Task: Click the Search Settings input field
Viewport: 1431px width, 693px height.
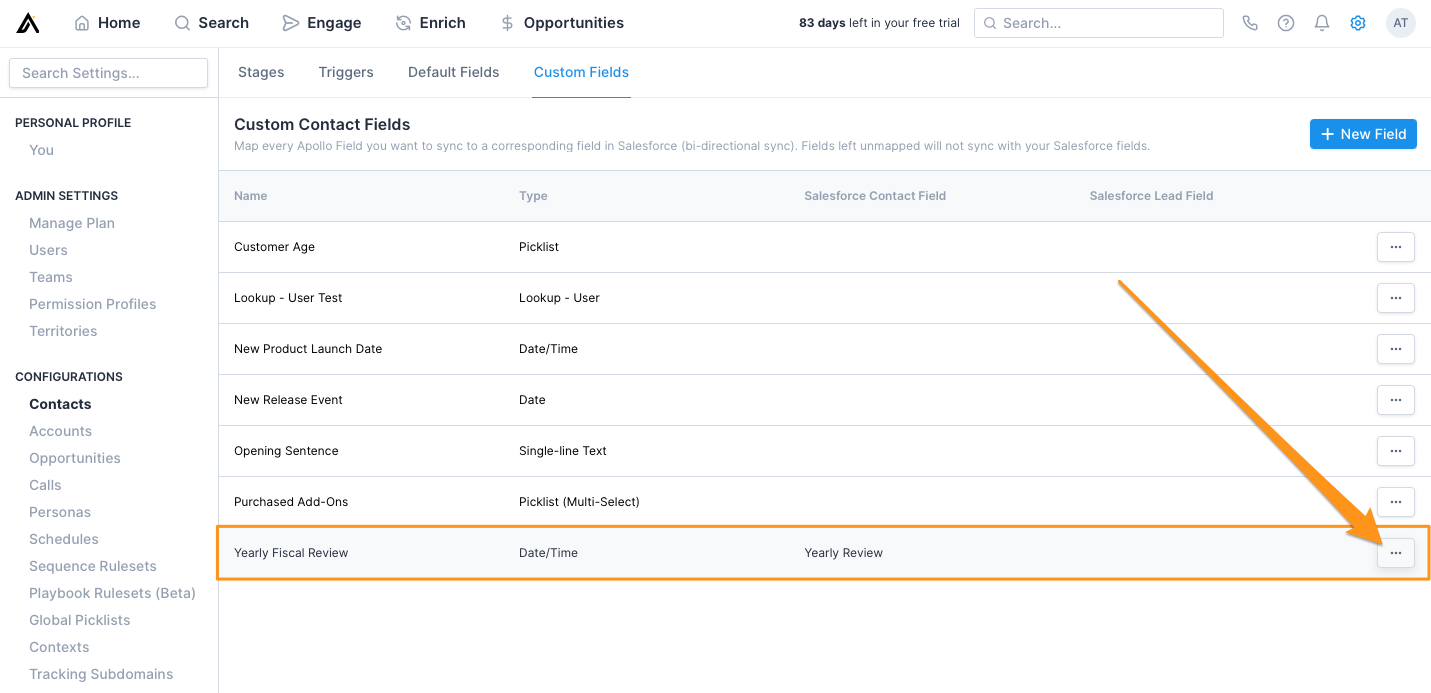Action: pos(107,72)
